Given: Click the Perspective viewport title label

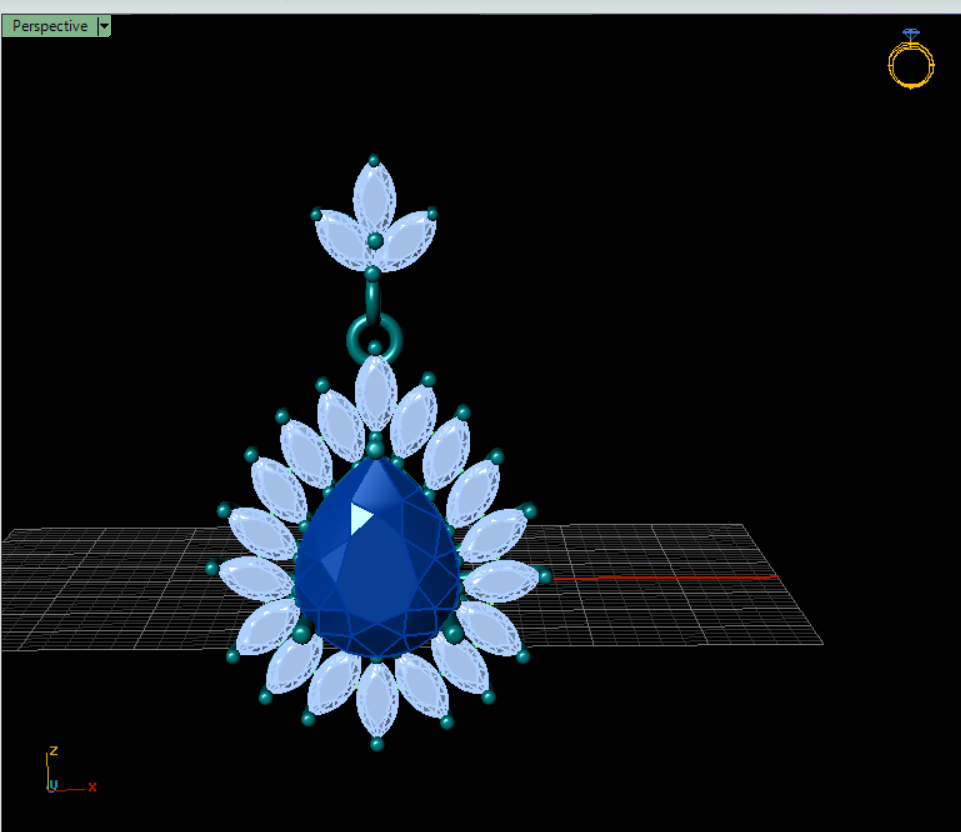Looking at the screenshot, I should coord(49,26).
